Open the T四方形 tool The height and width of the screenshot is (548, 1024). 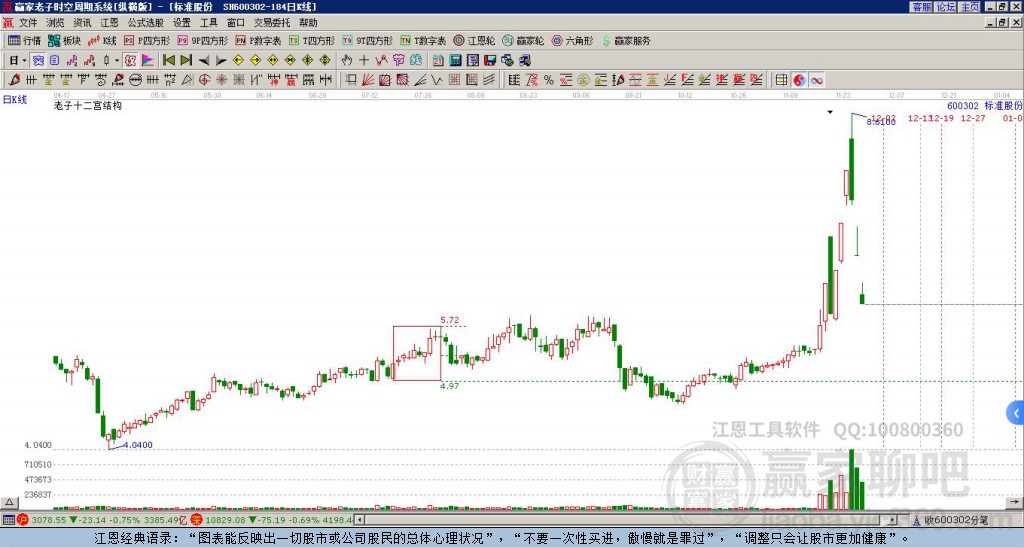[312, 40]
